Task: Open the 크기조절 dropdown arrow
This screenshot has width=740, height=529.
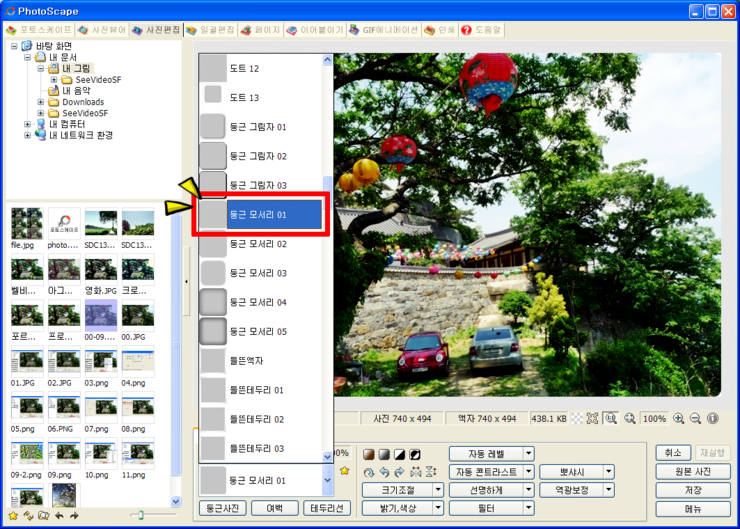Action: point(438,490)
